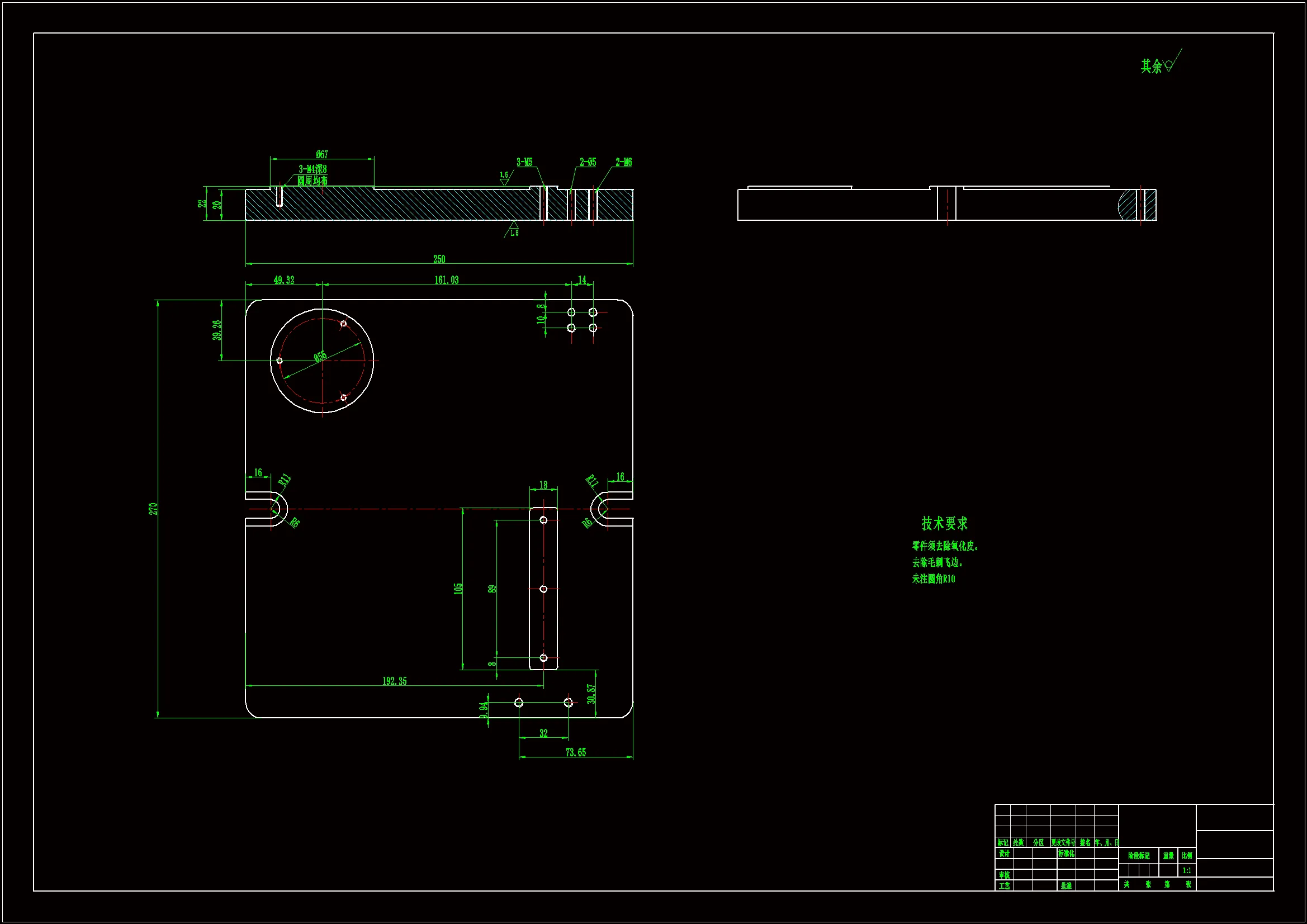Click the 3-M5 thread callout label
The image size is (1307, 924).
point(524,162)
